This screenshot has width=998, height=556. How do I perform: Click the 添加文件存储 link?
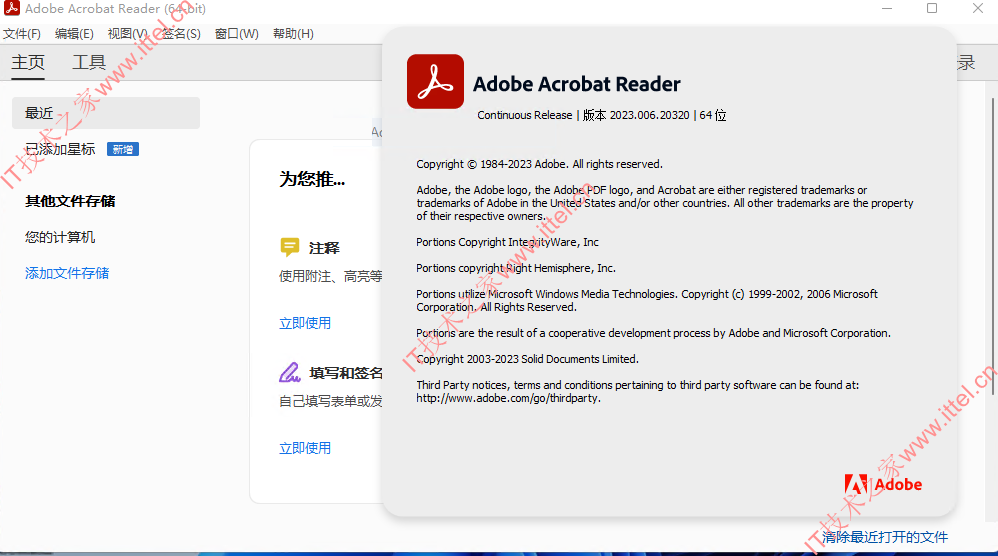click(67, 274)
